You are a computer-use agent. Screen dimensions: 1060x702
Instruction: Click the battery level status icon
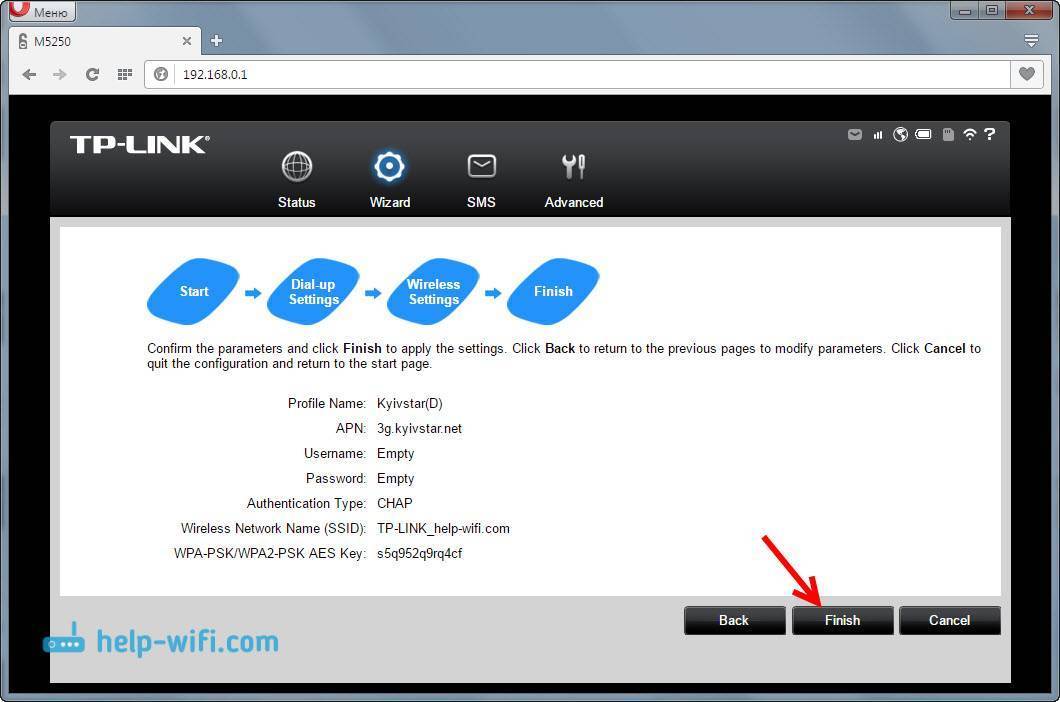pos(923,135)
